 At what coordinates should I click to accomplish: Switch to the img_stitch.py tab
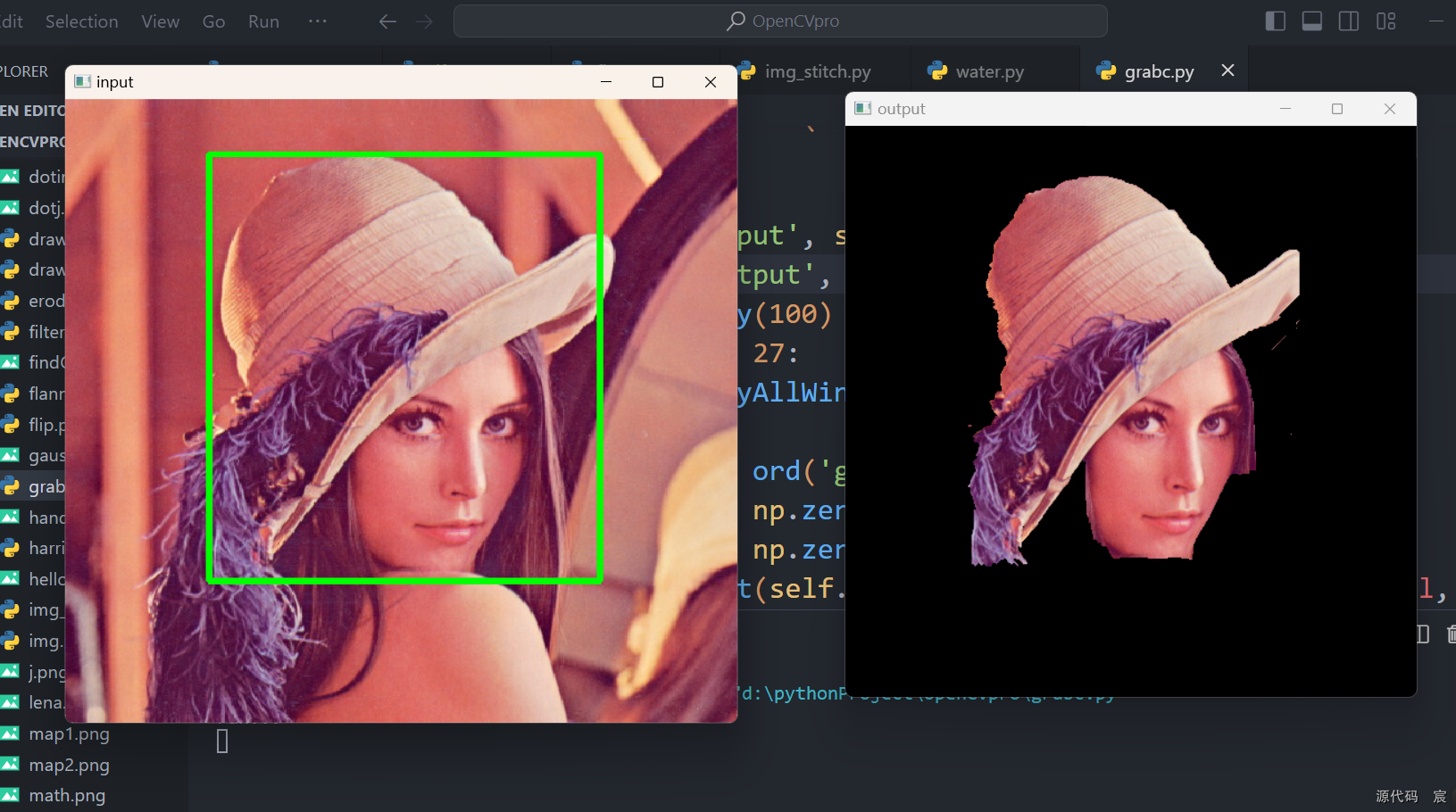818,71
